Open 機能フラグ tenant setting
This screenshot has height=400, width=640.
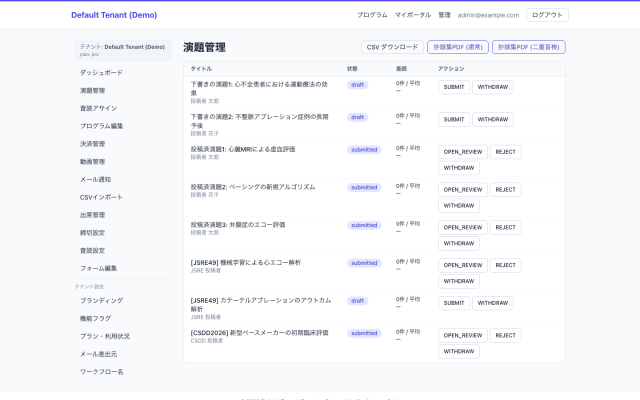[x=123, y=318]
